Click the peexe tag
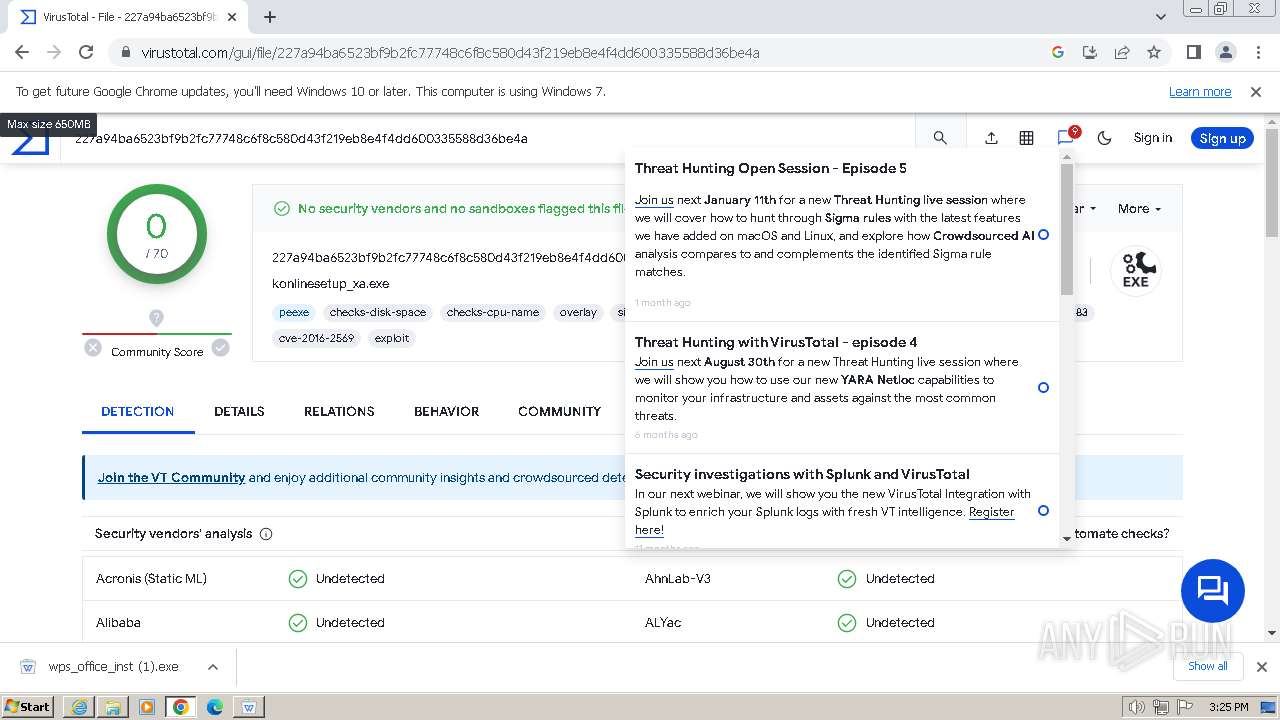The height and width of the screenshot is (720, 1280). (x=294, y=312)
